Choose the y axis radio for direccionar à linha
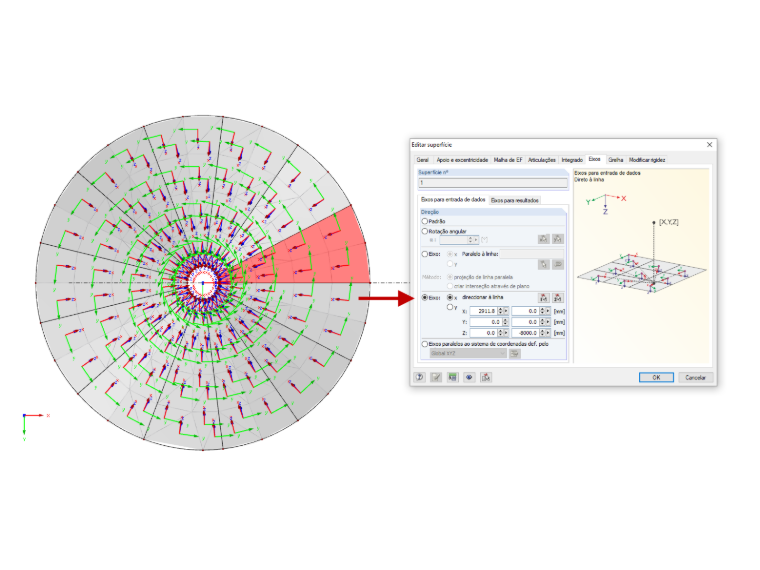The image size is (760, 570). pyautogui.click(x=450, y=307)
